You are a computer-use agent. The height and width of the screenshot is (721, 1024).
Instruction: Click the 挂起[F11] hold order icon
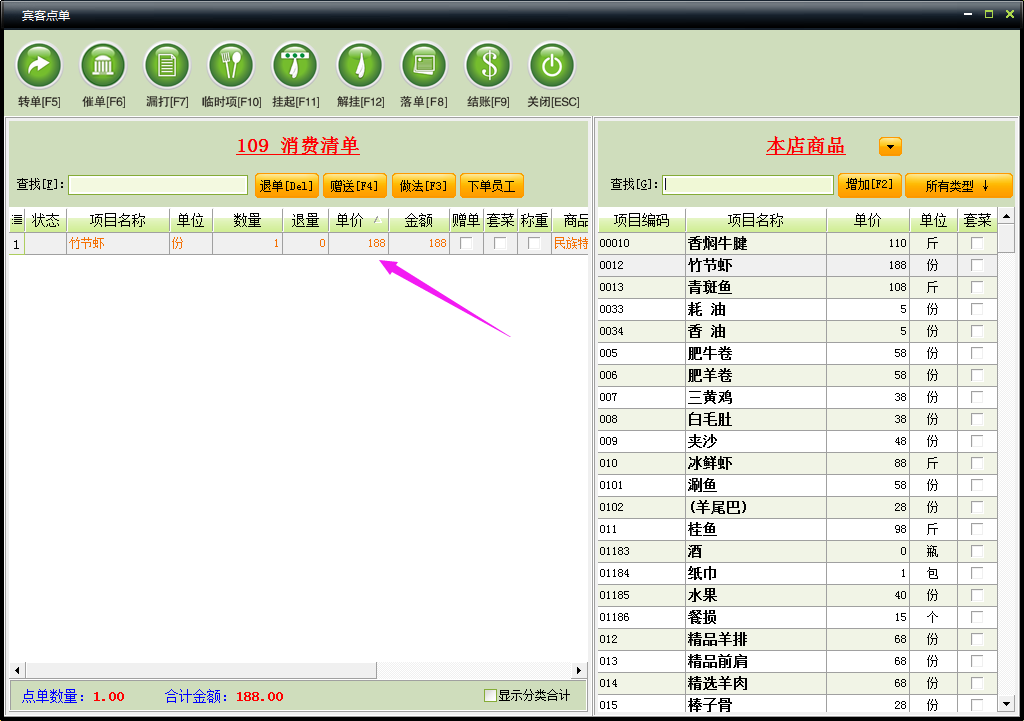(295, 65)
